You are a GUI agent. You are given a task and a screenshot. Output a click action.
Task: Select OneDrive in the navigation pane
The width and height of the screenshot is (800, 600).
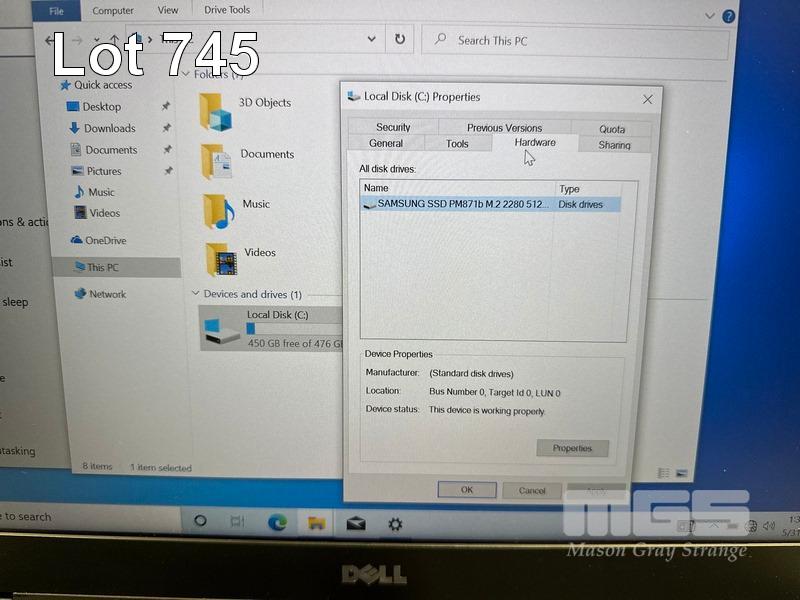[105, 240]
